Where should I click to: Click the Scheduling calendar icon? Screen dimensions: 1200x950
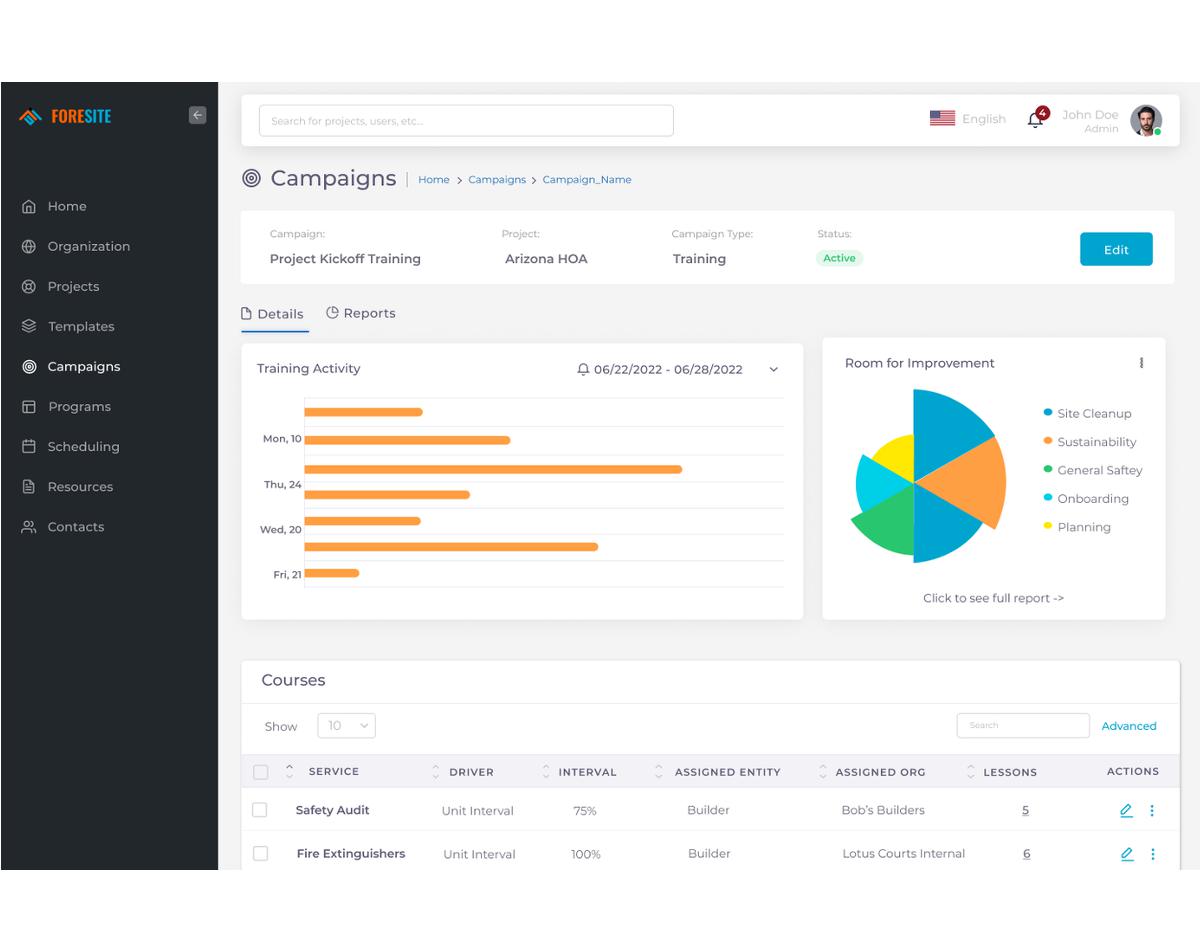pos(29,447)
